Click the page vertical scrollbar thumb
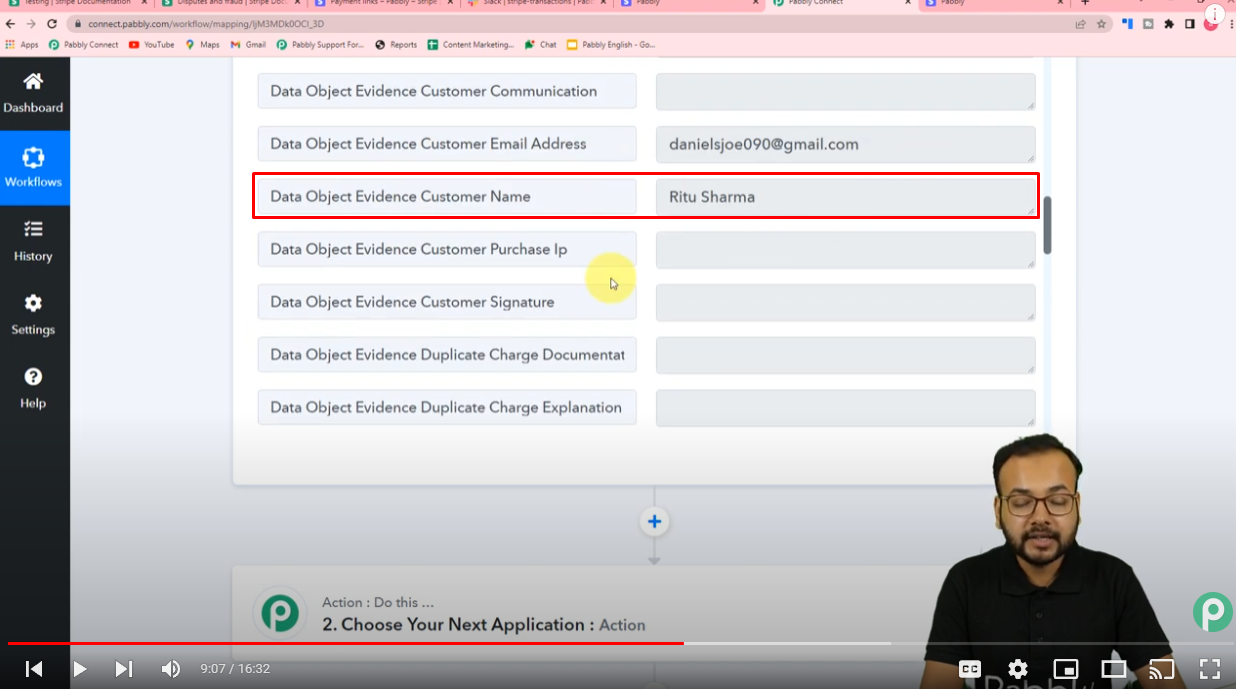Viewport: 1236px width, 689px height. point(1048,225)
